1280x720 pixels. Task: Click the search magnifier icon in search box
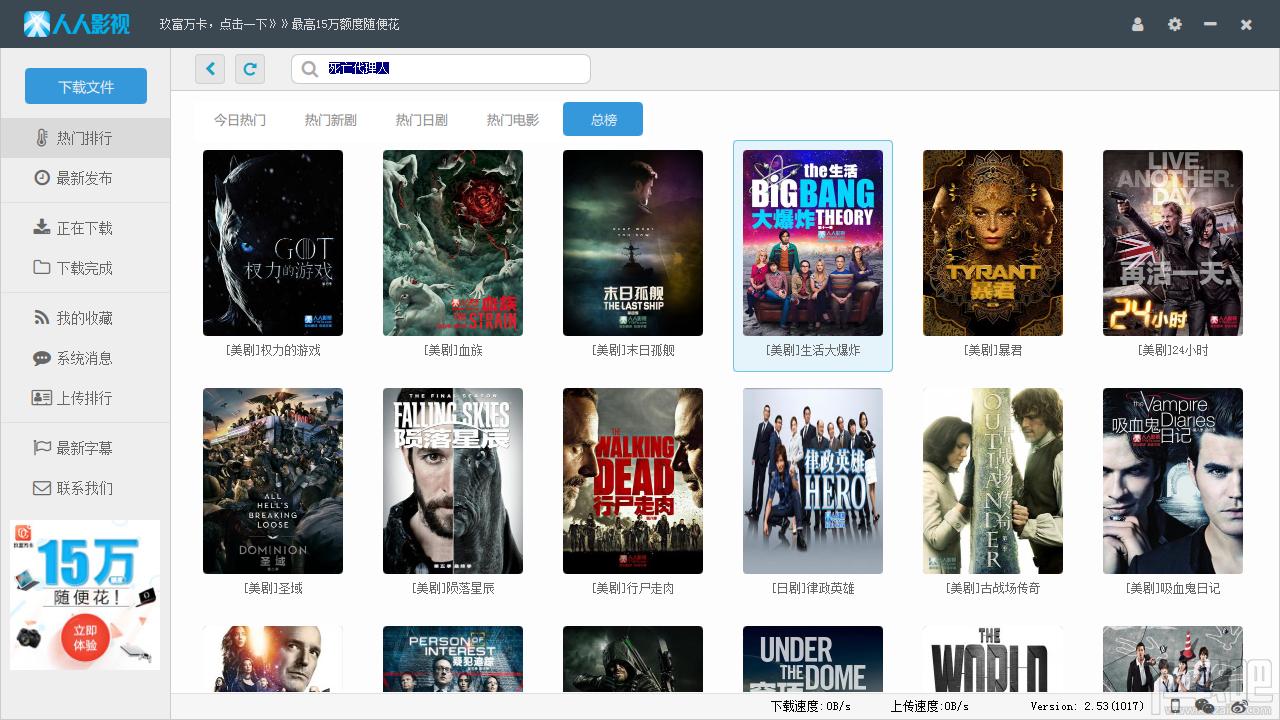pos(310,69)
